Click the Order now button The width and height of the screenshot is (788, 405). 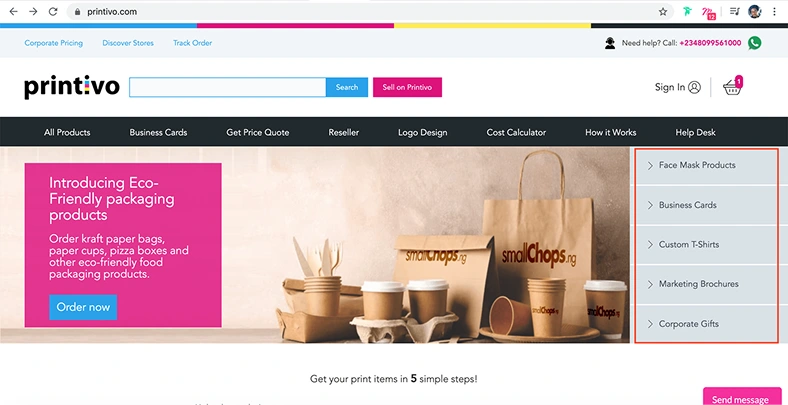pos(83,307)
